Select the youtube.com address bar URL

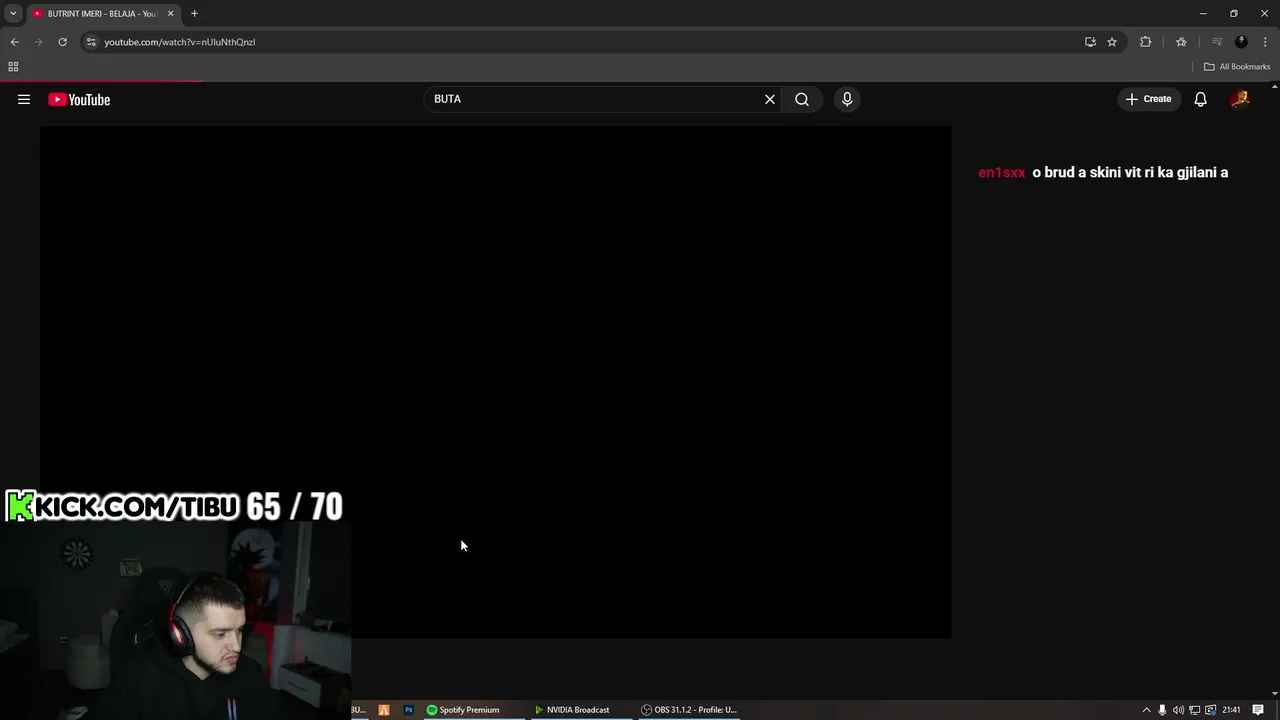[x=180, y=42]
